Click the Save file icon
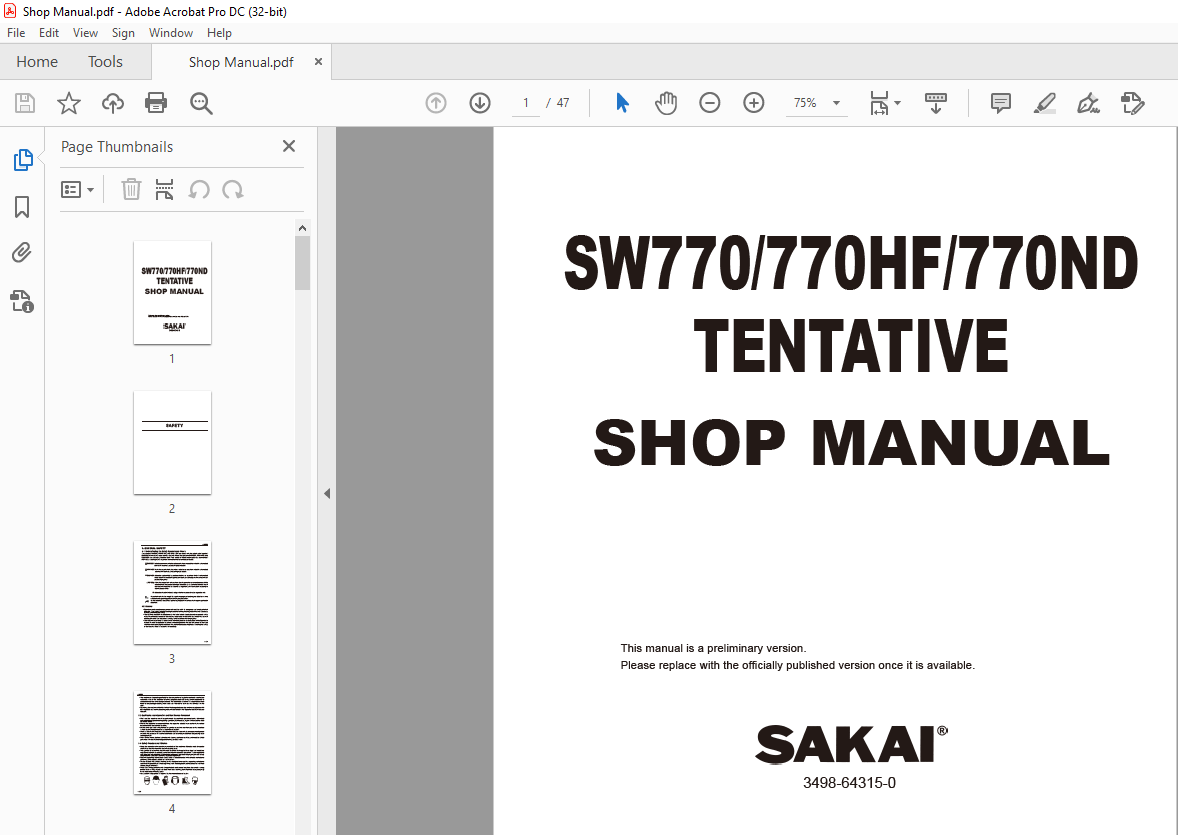Viewport: 1178px width, 835px height. coord(25,103)
